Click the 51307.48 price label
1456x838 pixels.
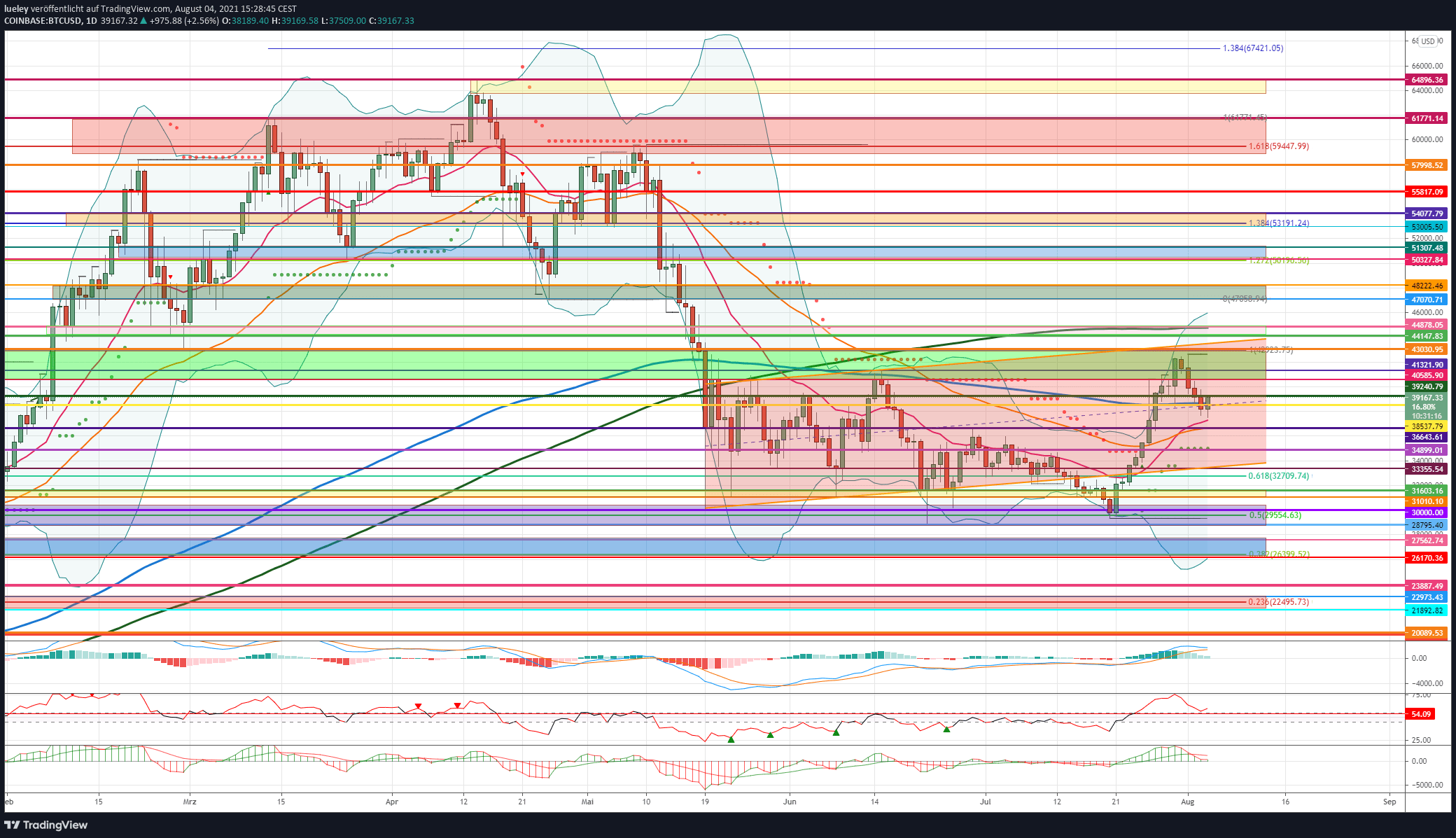1427,248
